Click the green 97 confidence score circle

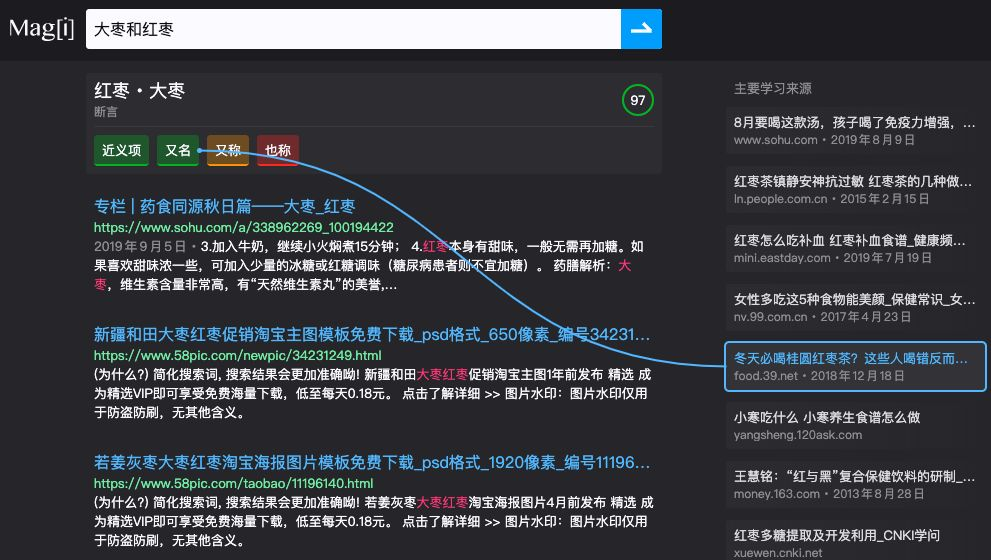point(638,100)
